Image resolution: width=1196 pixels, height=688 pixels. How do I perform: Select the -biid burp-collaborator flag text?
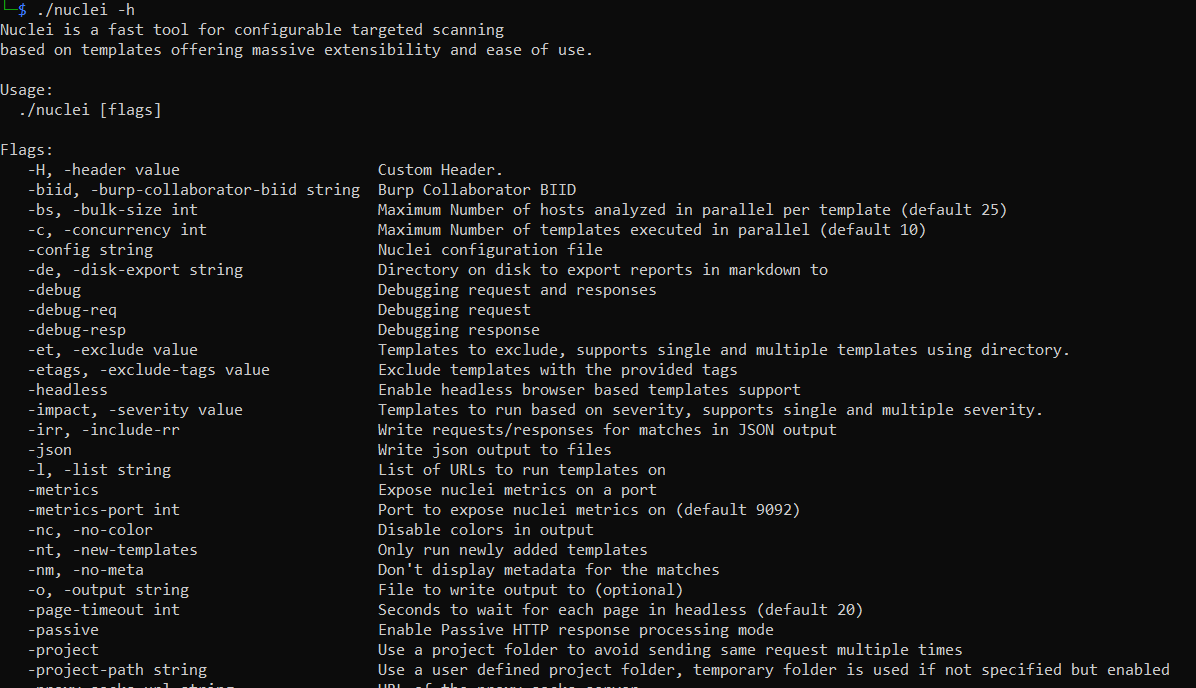click(x=194, y=190)
